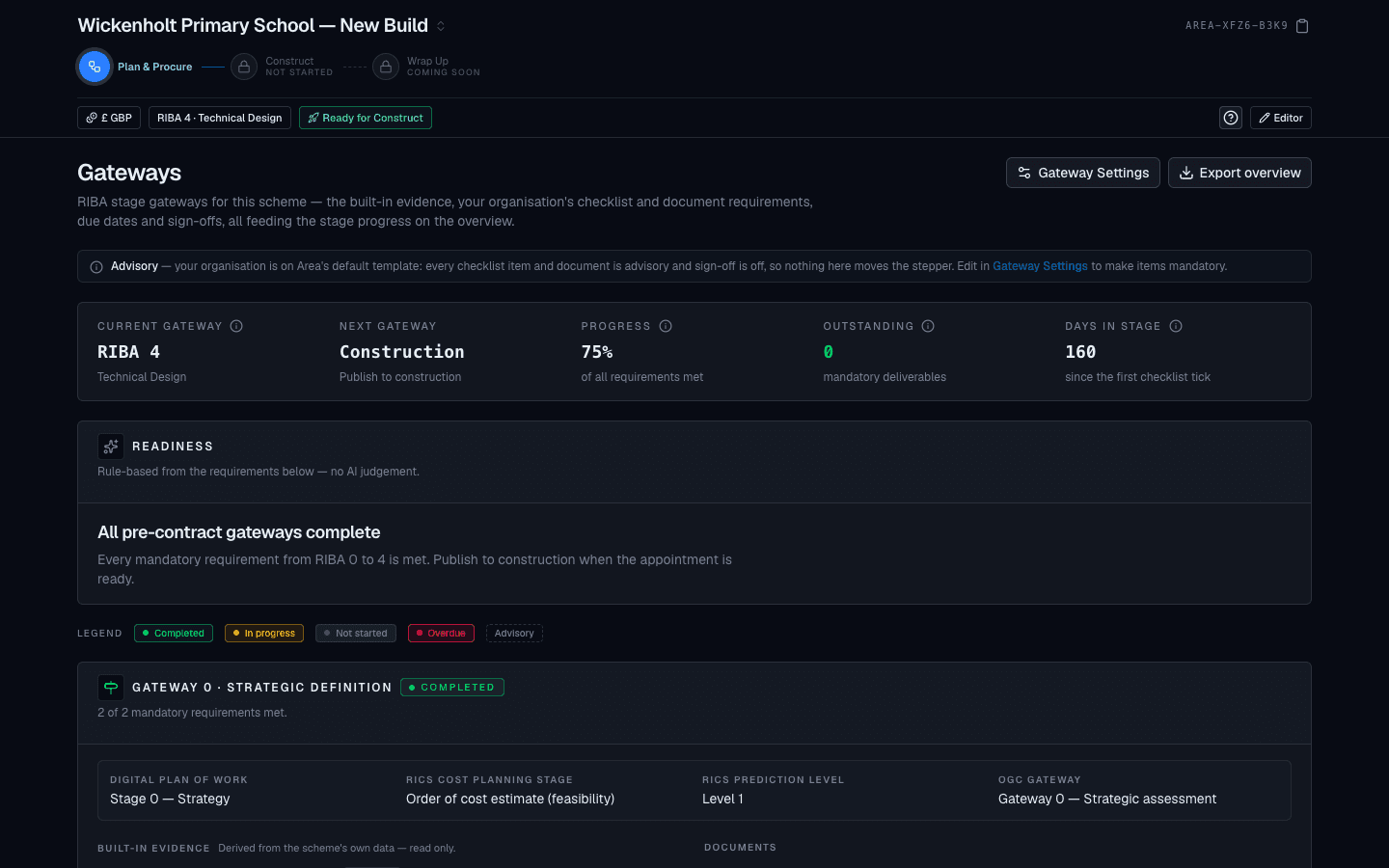Follow the Gateway Settings link in advisory
This screenshot has height=868, width=1389.
point(1040,266)
